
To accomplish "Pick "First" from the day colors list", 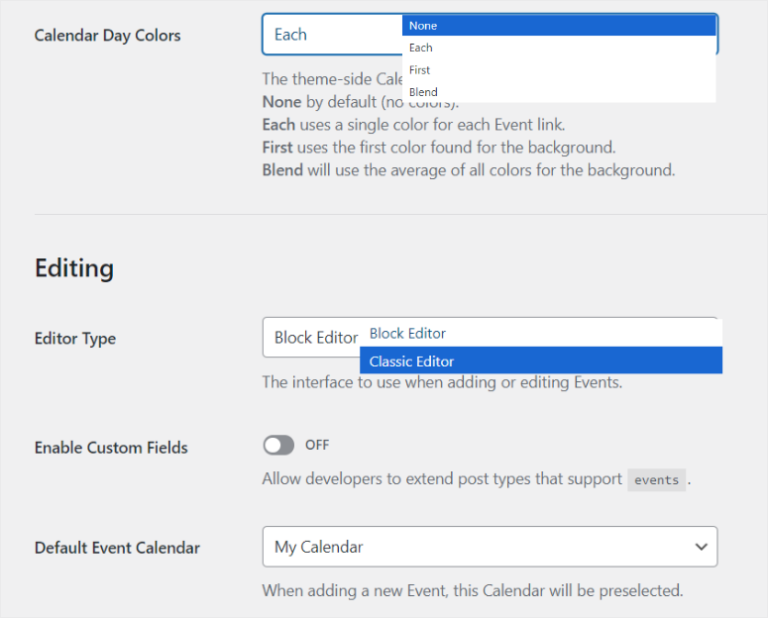I will 558,70.
